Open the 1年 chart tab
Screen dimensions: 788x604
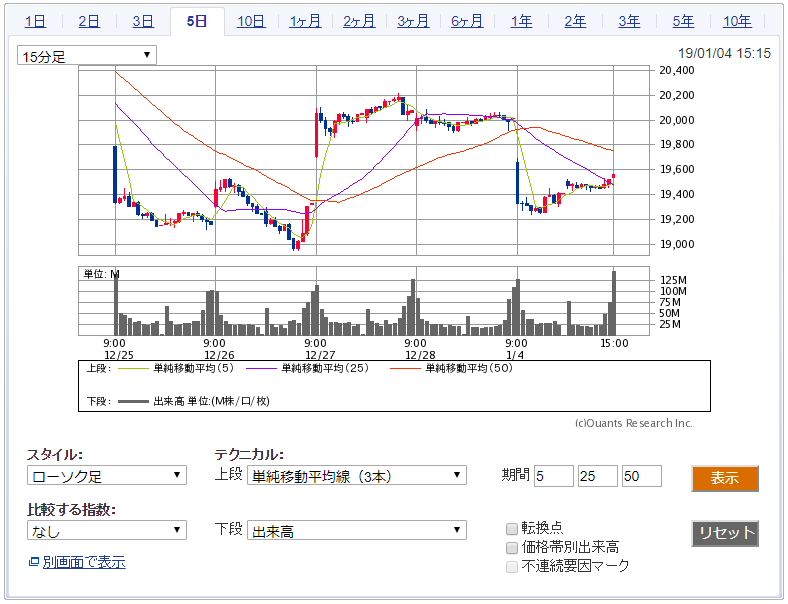(521, 21)
